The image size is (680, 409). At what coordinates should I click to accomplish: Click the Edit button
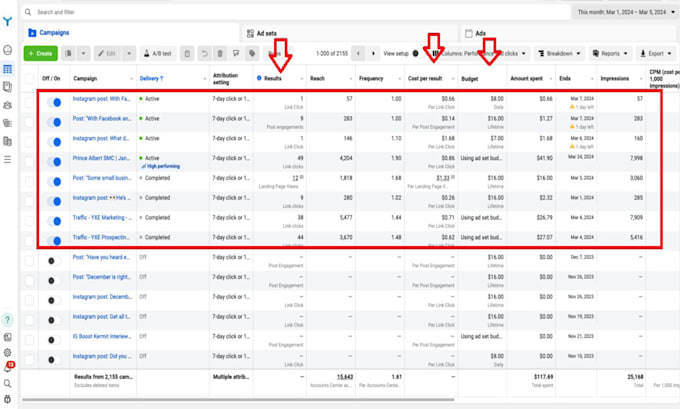[107, 53]
